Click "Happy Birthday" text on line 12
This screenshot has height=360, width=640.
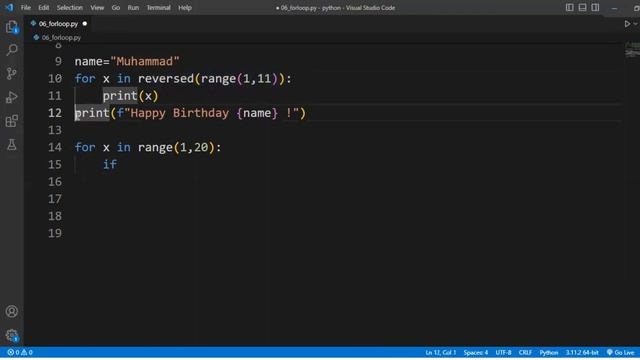(180, 113)
